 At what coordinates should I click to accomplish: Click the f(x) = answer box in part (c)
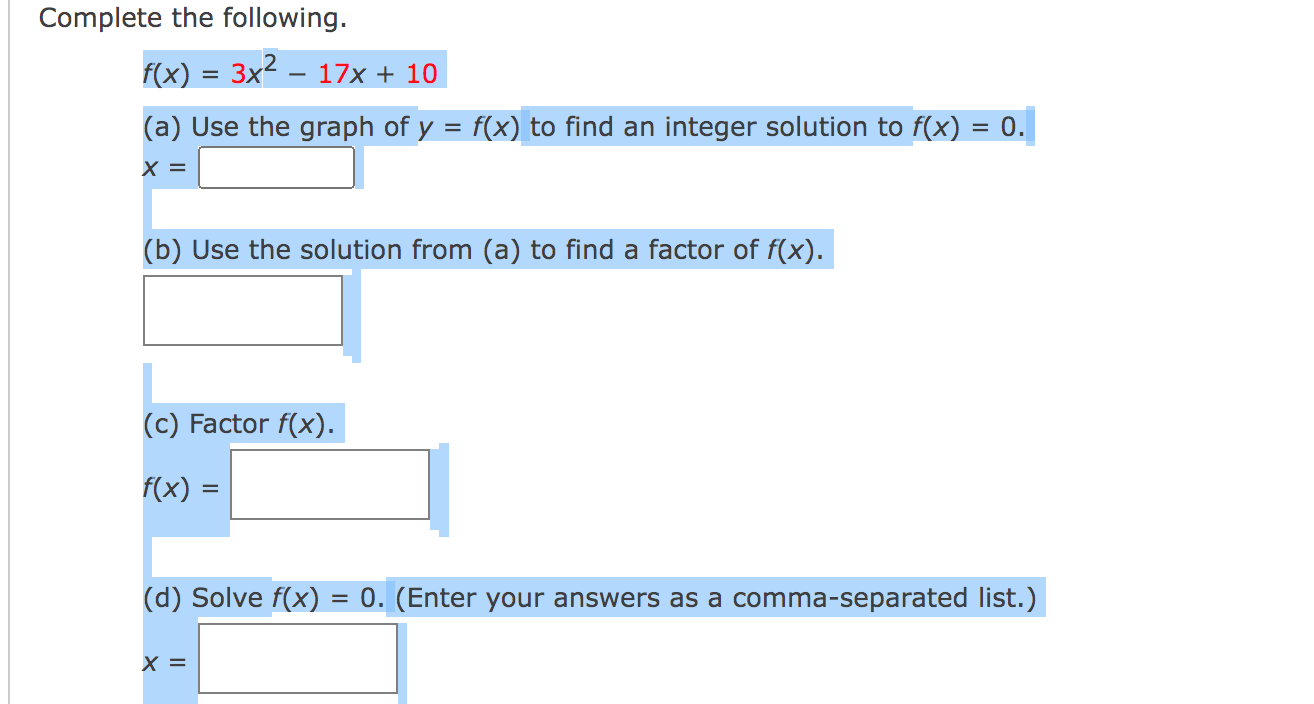330,486
